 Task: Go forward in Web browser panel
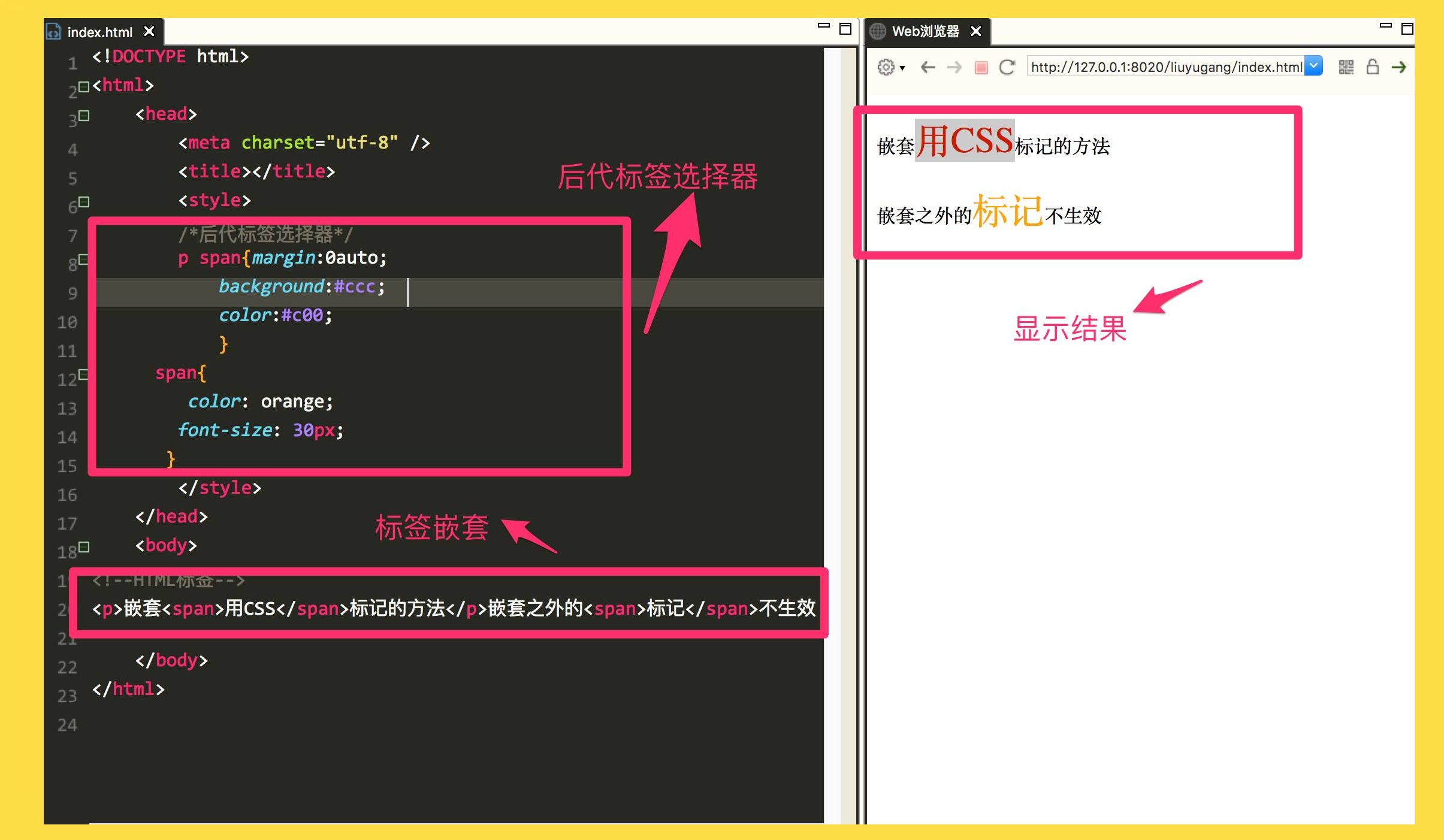tap(954, 67)
